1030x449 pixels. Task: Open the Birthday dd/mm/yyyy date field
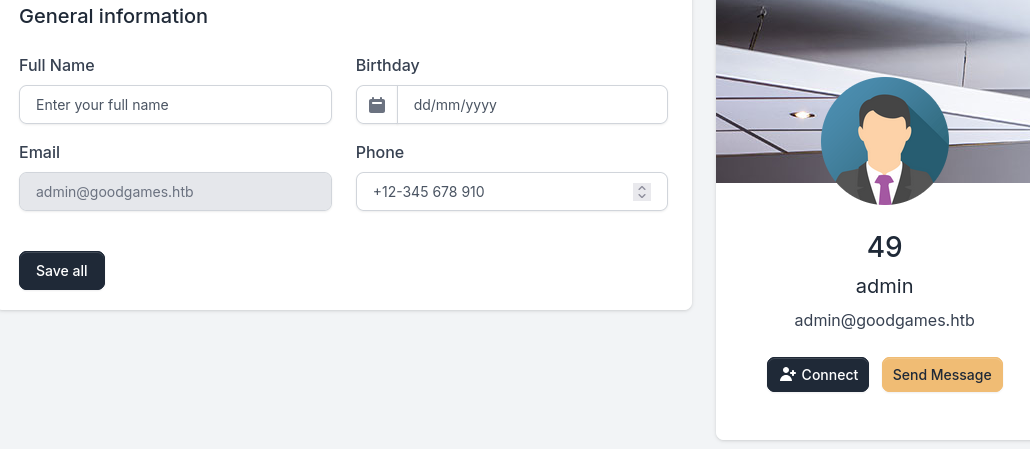coord(532,105)
